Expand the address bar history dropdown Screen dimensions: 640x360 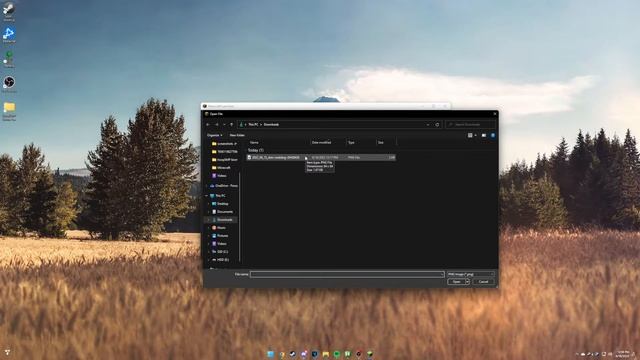(x=428, y=124)
